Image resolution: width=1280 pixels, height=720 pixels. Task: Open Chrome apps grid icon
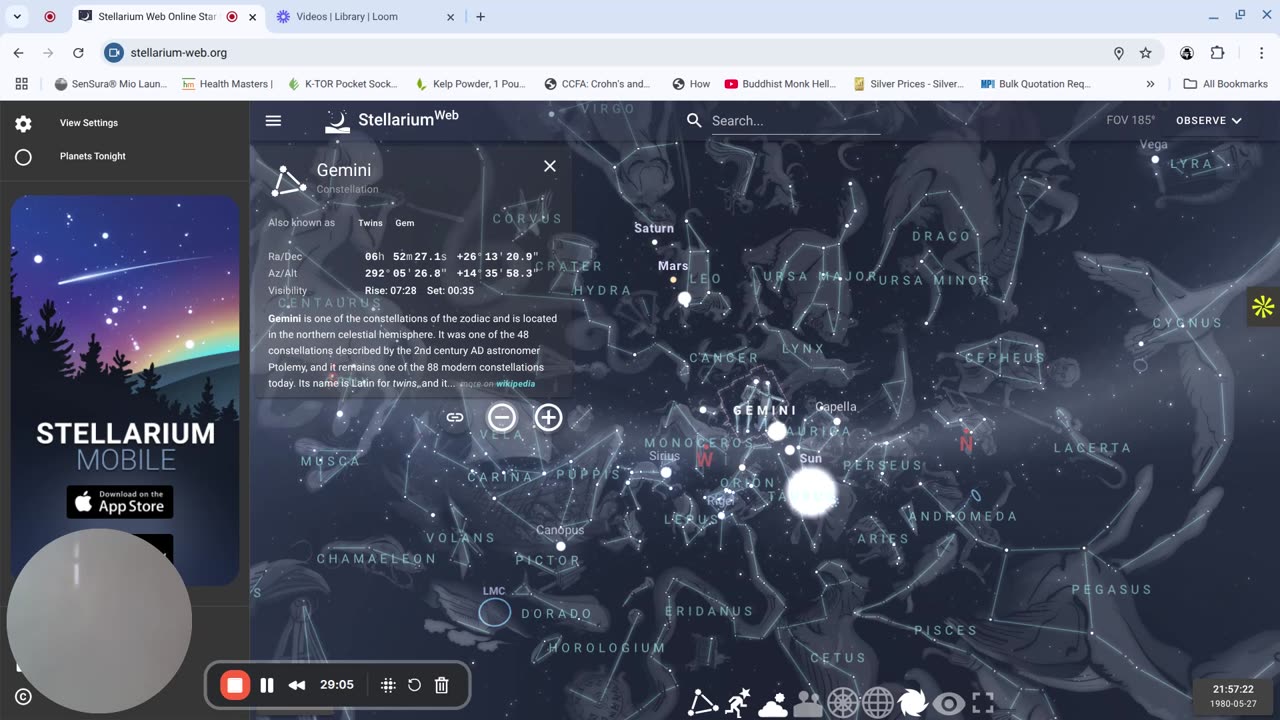coord(22,84)
